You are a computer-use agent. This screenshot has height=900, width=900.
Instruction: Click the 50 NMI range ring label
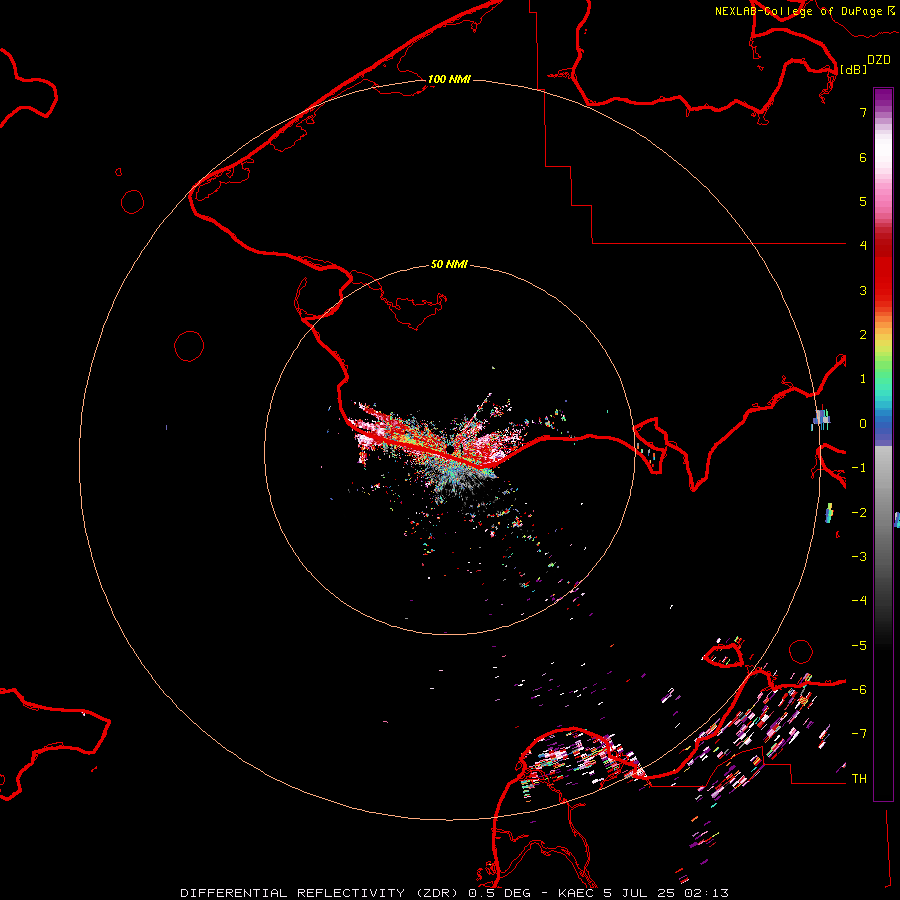click(449, 264)
